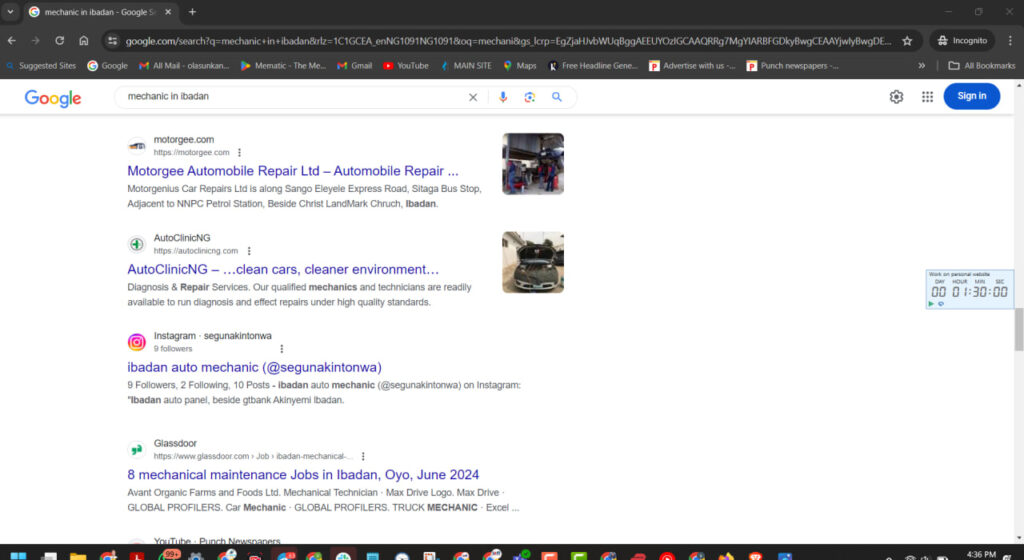Reset the countdown timer widget
Screen dimensions: 1024x560
click(941, 303)
